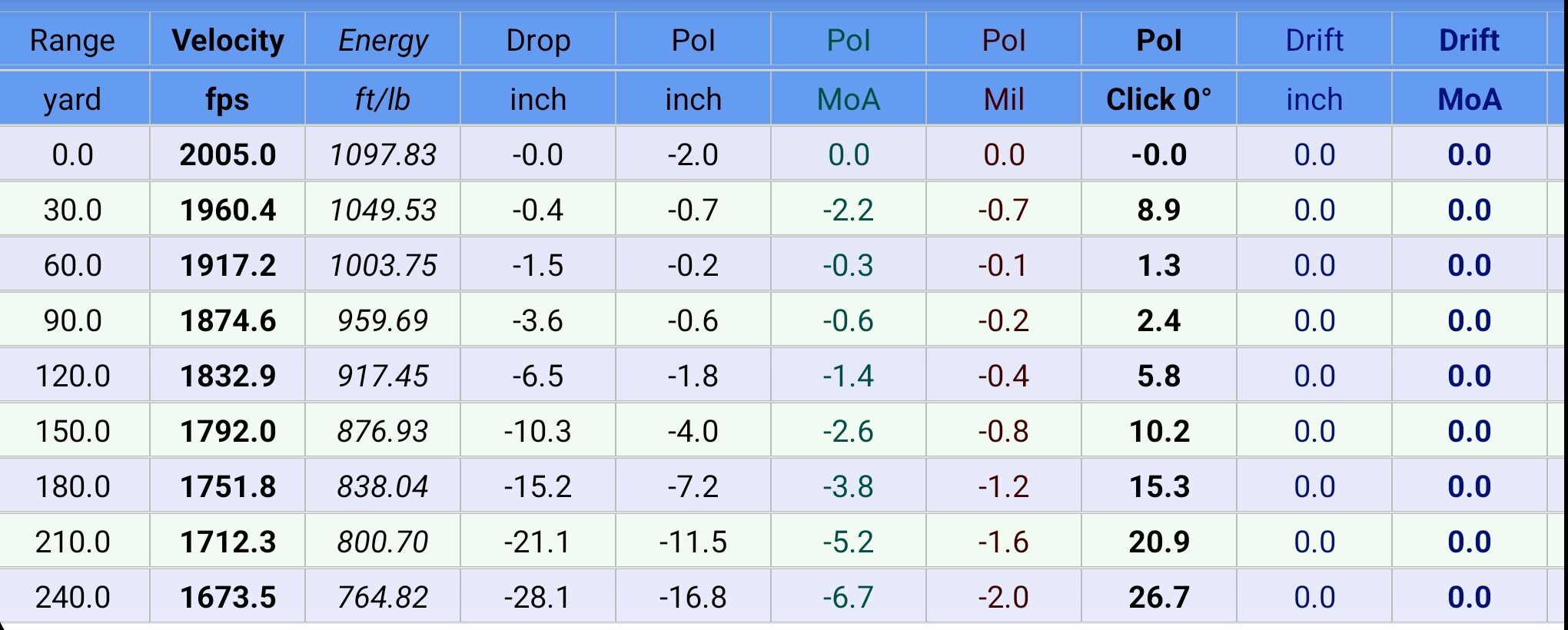The width and height of the screenshot is (1568, 630).
Task: Click the Drop column header
Action: 538,40
